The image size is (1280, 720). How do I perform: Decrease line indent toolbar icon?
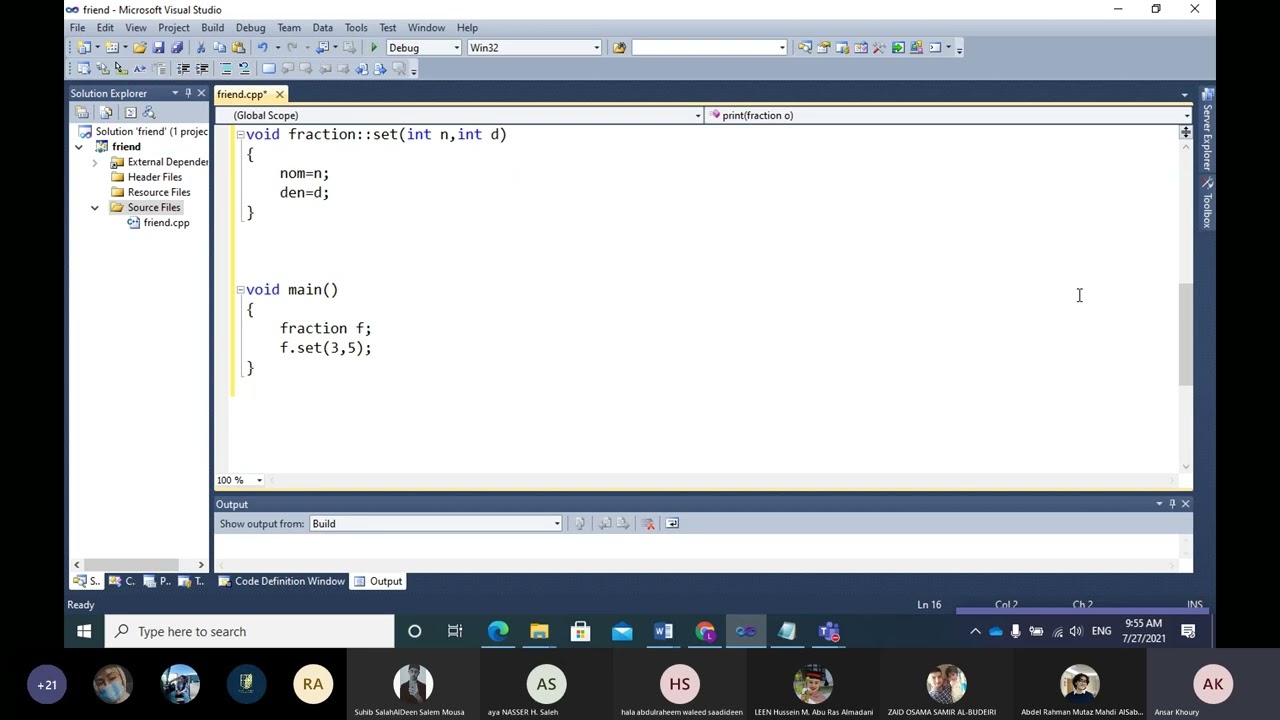tap(183, 68)
